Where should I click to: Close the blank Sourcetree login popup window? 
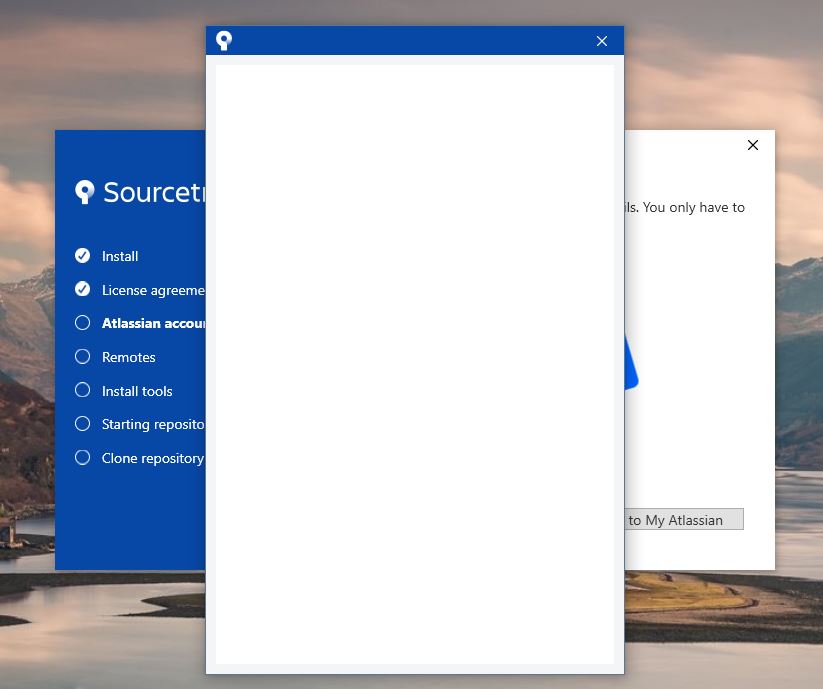[602, 41]
